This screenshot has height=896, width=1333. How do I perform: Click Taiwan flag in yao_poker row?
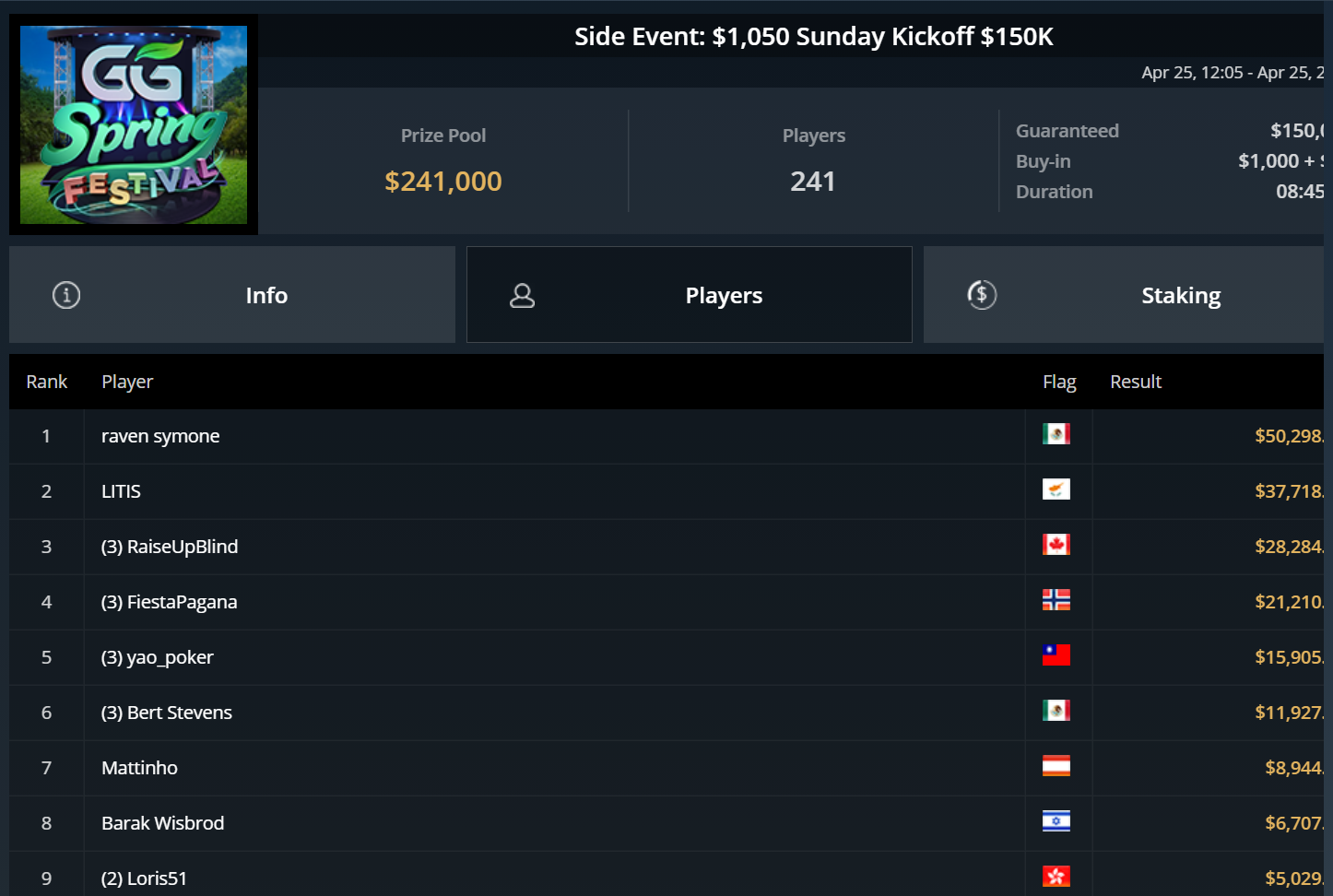(x=1056, y=655)
